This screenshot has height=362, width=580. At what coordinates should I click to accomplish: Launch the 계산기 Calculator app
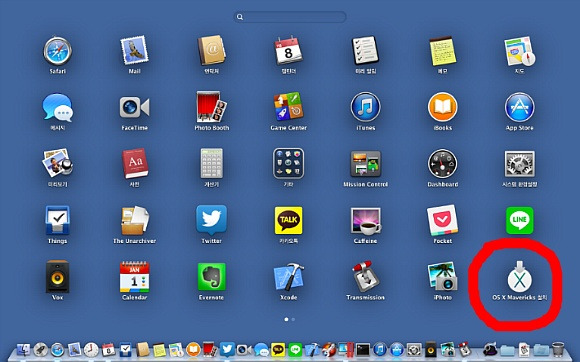click(x=212, y=163)
